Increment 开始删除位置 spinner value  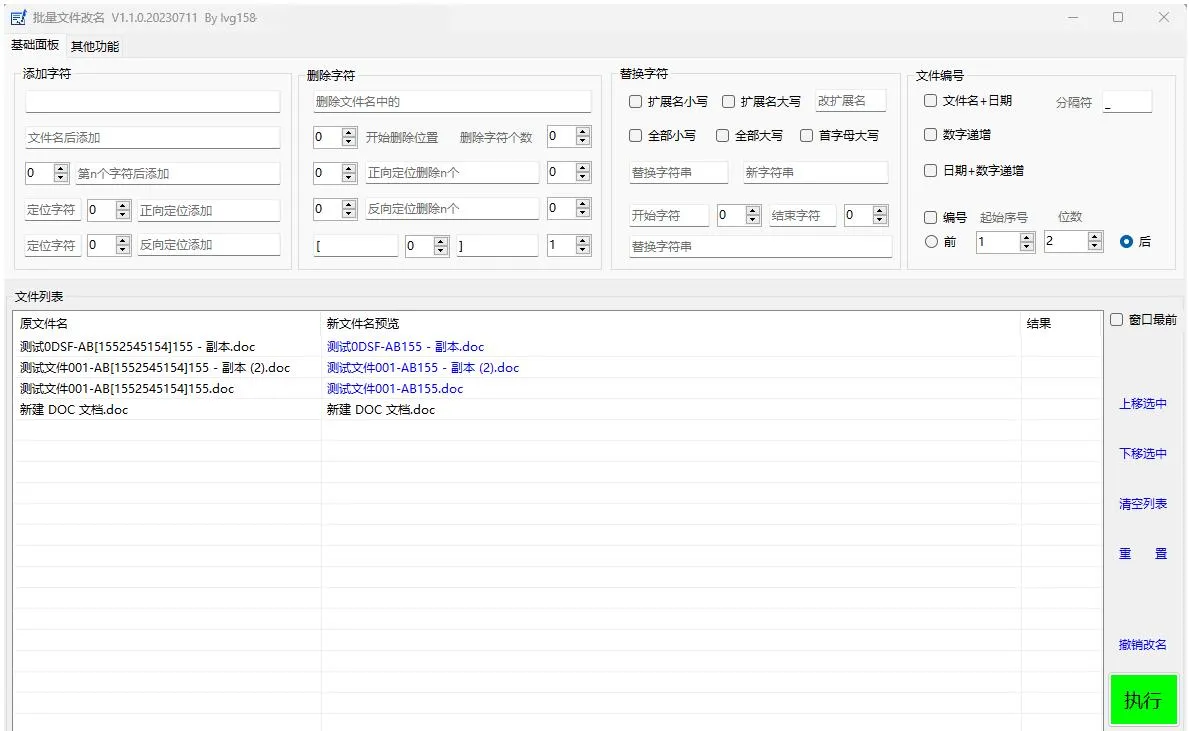click(347, 130)
